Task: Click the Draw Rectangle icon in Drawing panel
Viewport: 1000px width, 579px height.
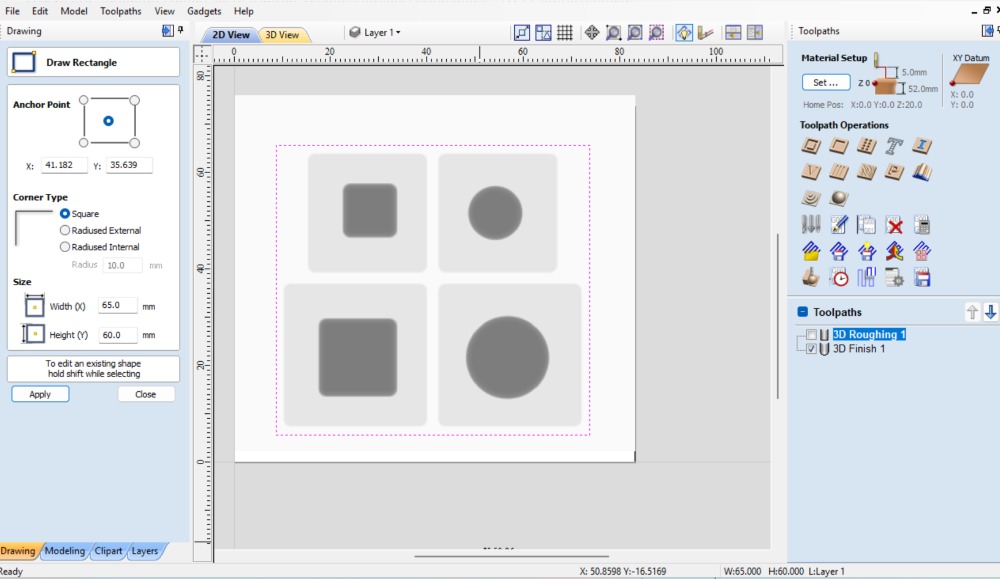Action: pyautogui.click(x=24, y=62)
